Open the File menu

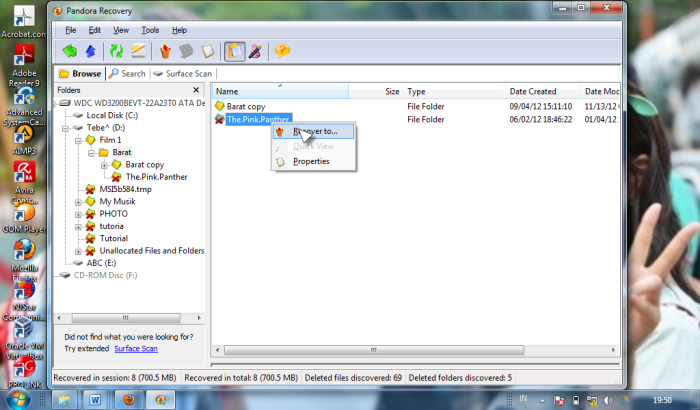click(71, 30)
